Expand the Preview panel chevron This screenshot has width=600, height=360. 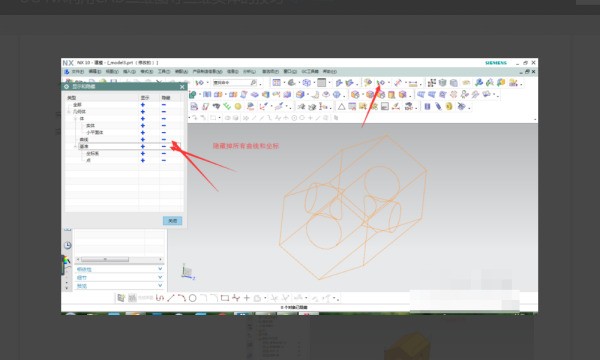pyautogui.click(x=160, y=285)
